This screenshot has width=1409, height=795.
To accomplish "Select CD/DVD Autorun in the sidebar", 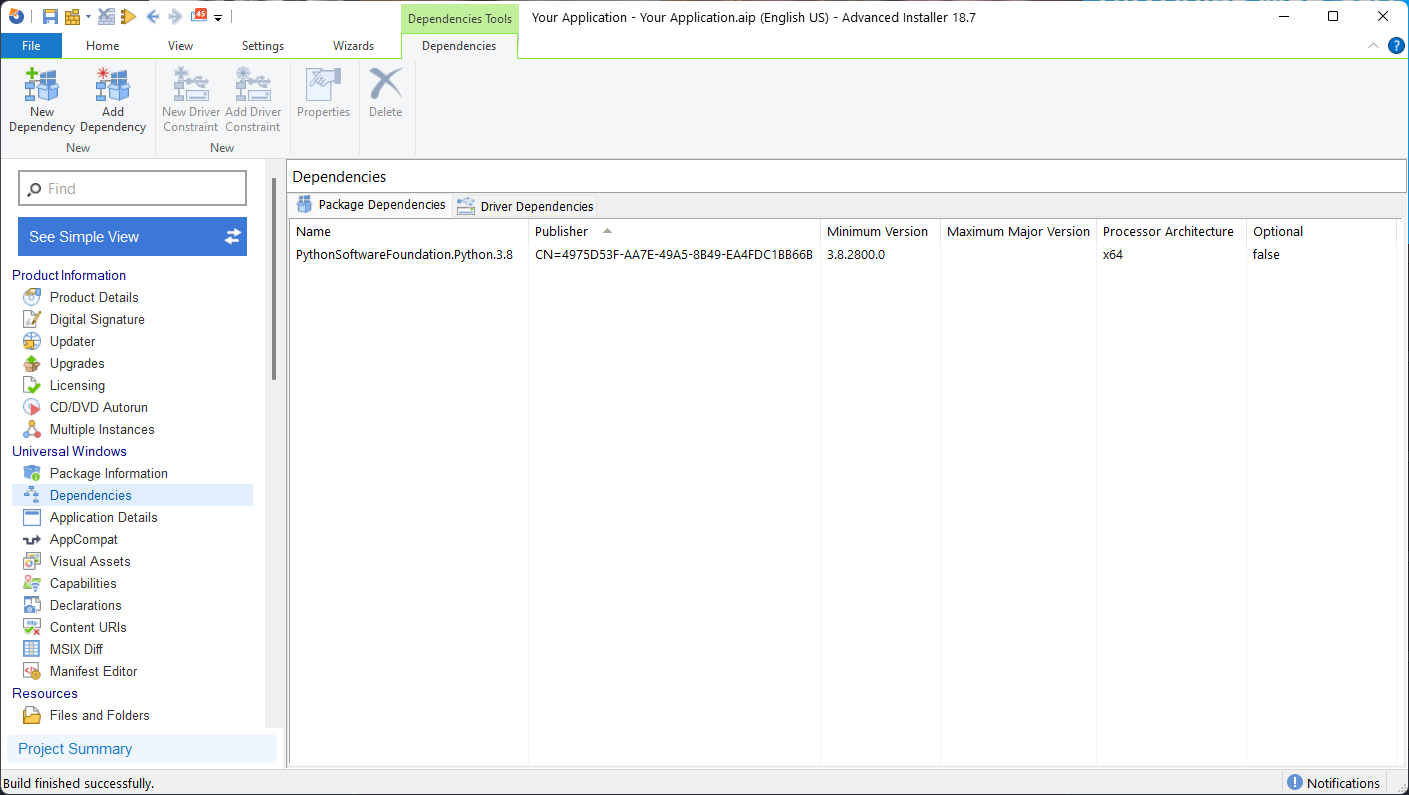I will point(98,407).
